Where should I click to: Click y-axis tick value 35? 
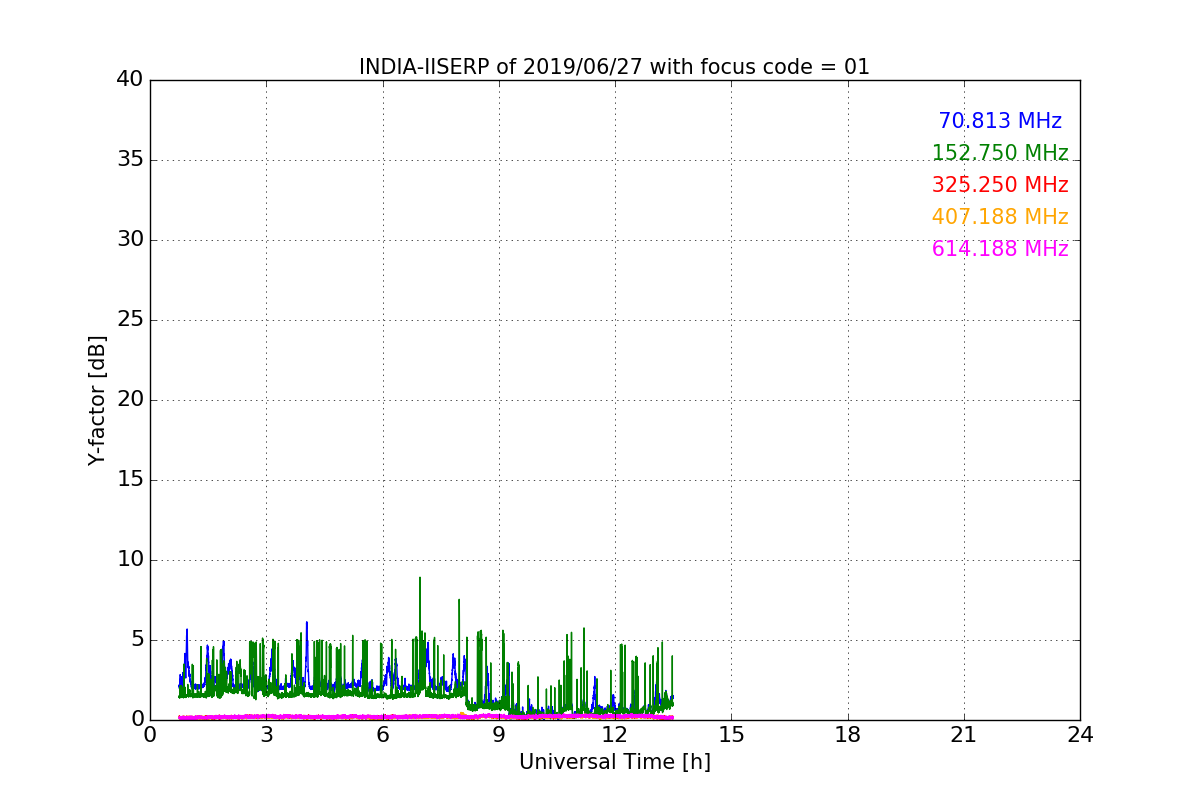(130, 160)
